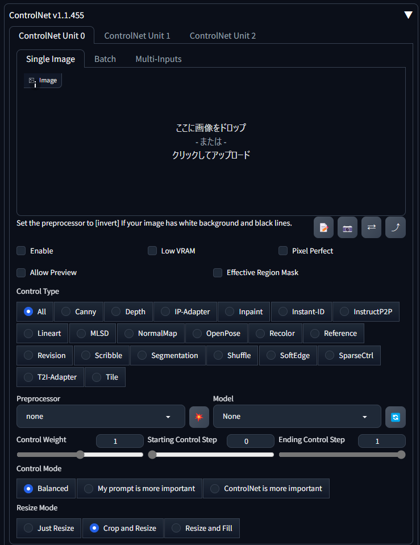Select the All control type
420x545 pixels.
[x=35, y=312]
